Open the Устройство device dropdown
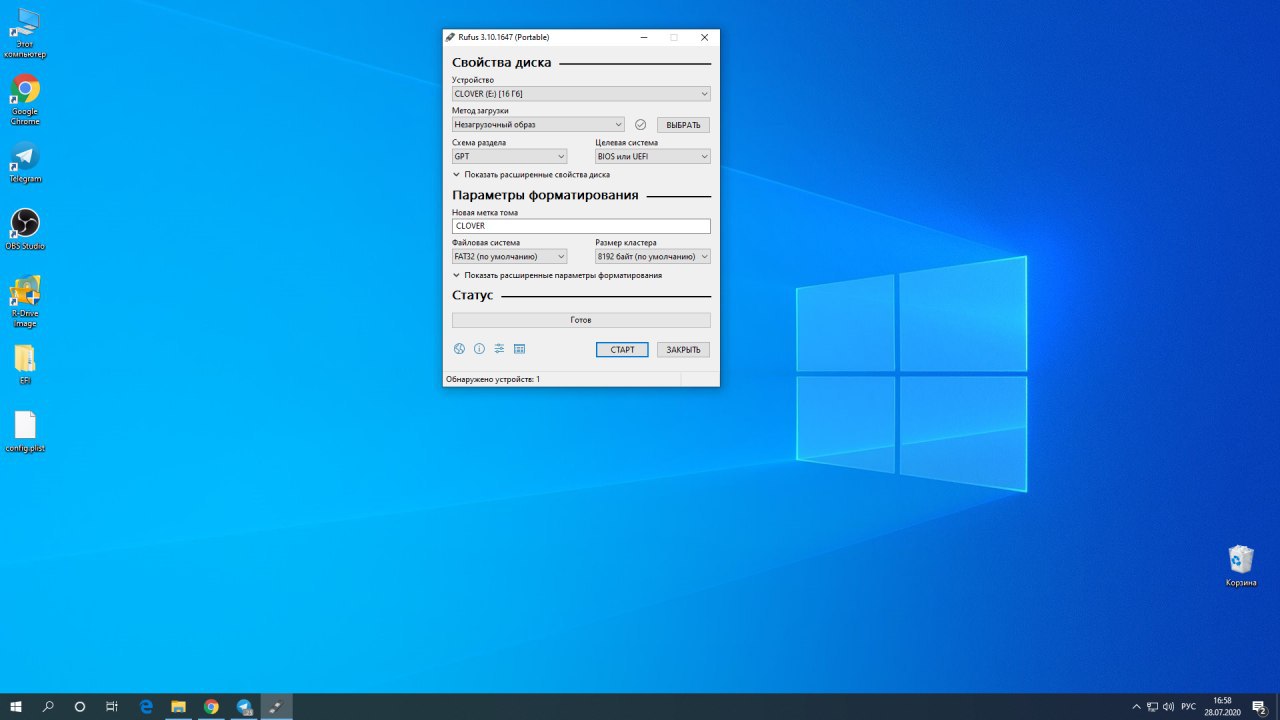The height and width of the screenshot is (720, 1280). [x=581, y=94]
